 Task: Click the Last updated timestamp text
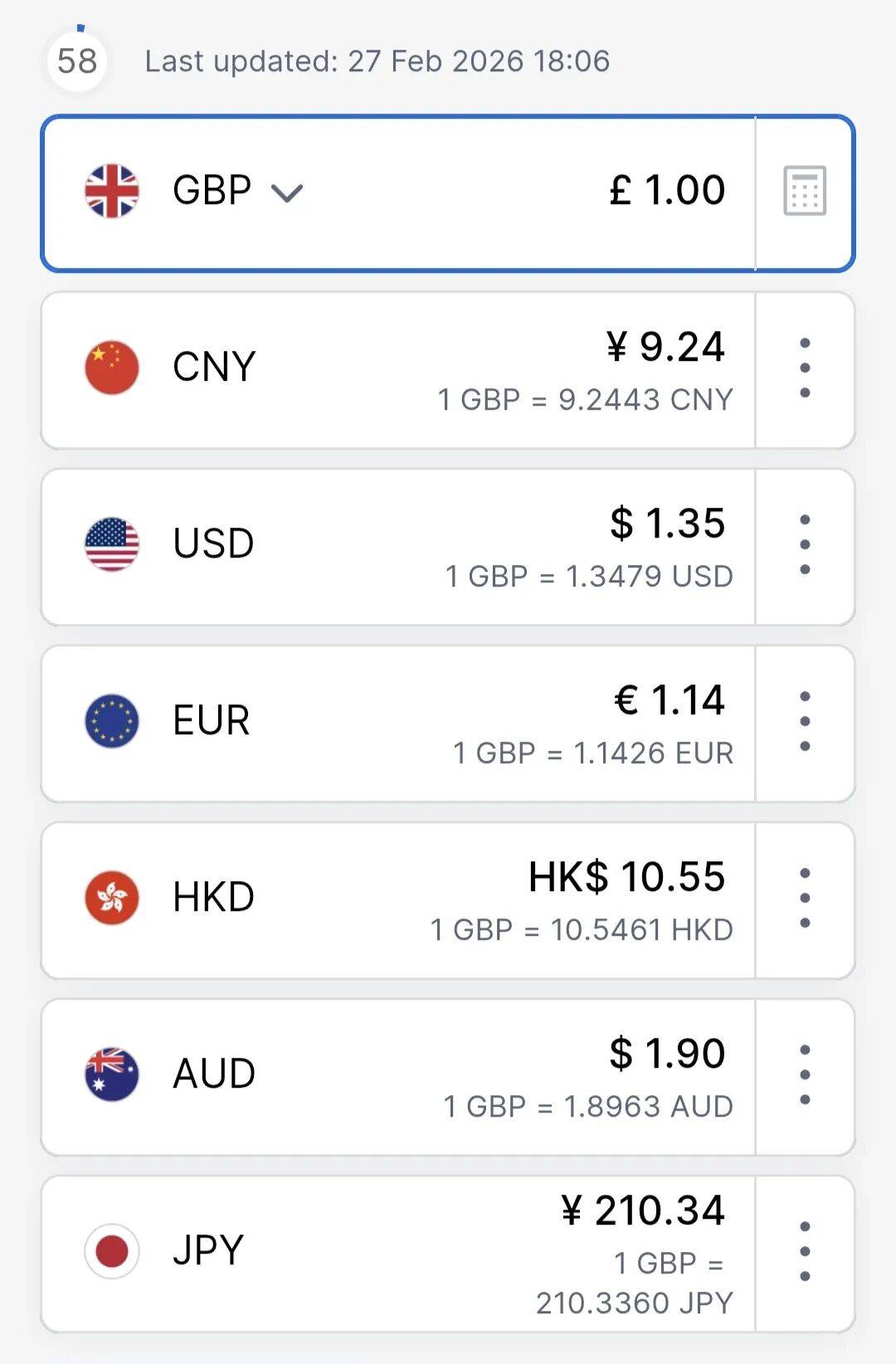[377, 61]
